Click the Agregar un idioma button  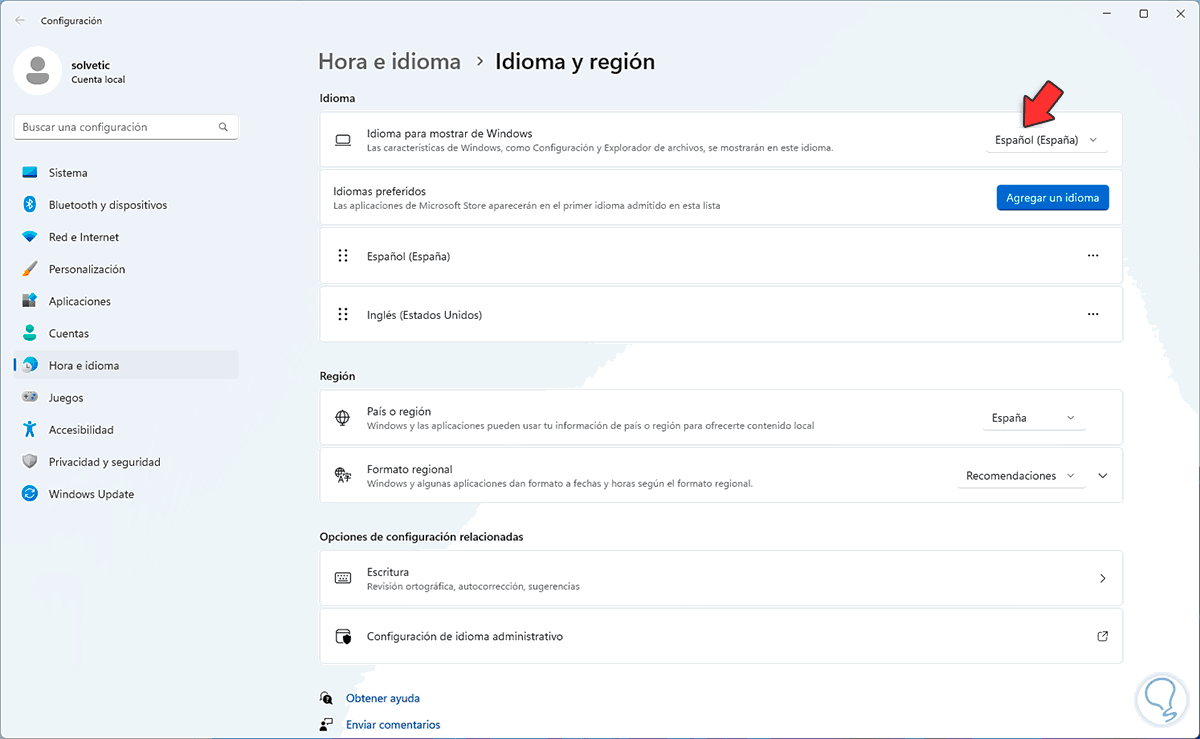pos(1052,198)
